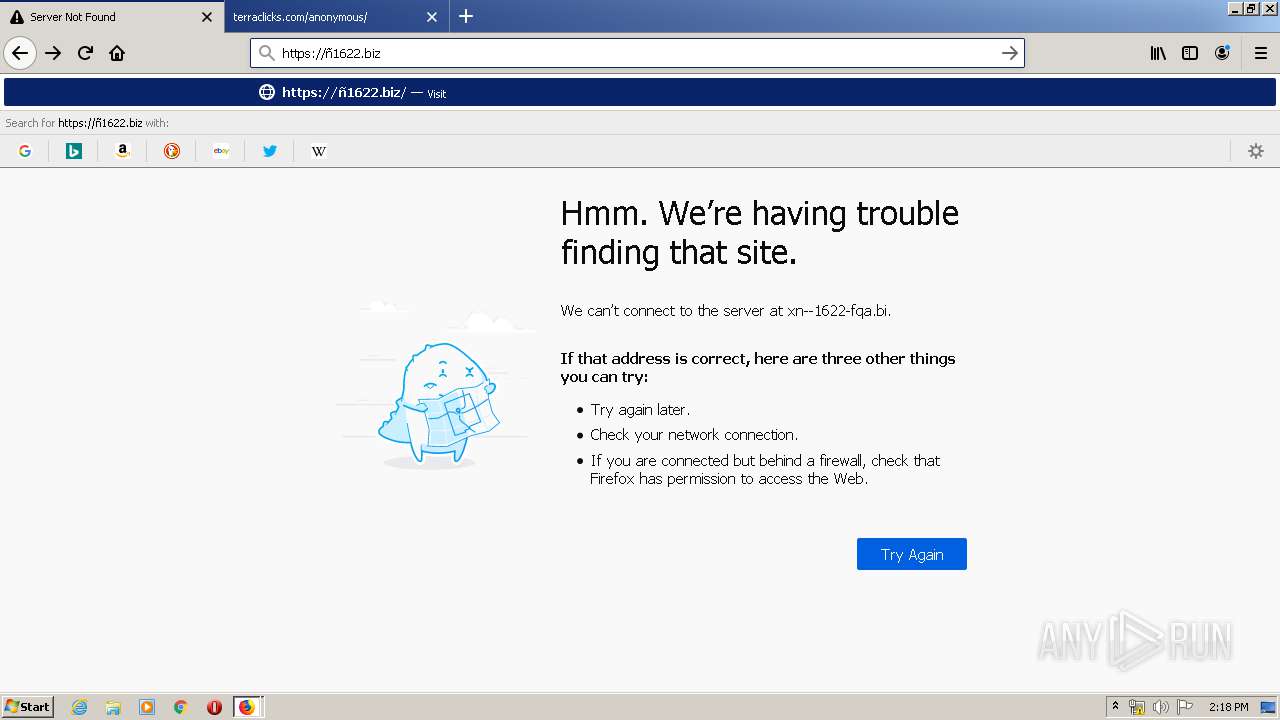Open the Firefox home page
Screen dimensions: 1280x720
[x=117, y=53]
